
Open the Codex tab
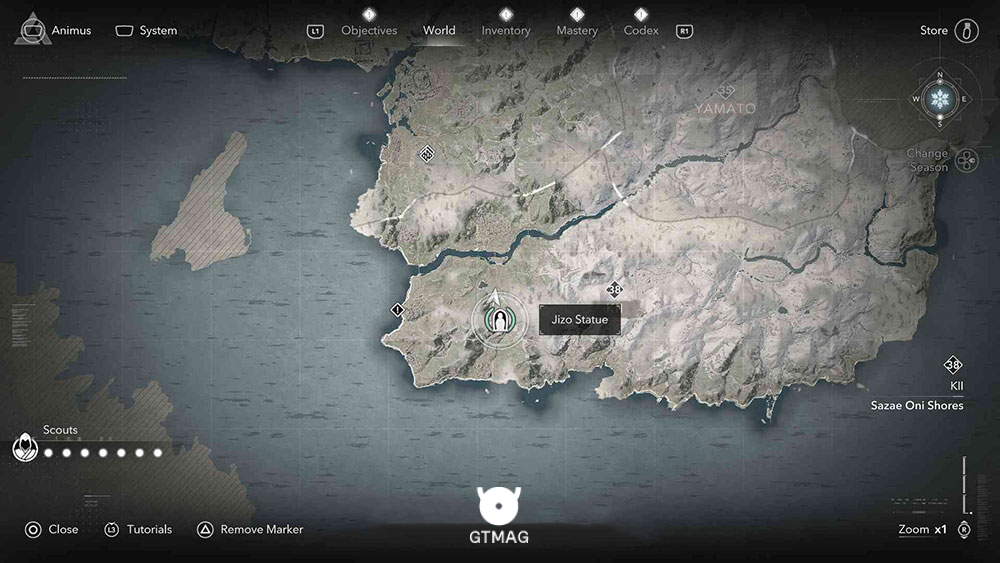pos(641,30)
